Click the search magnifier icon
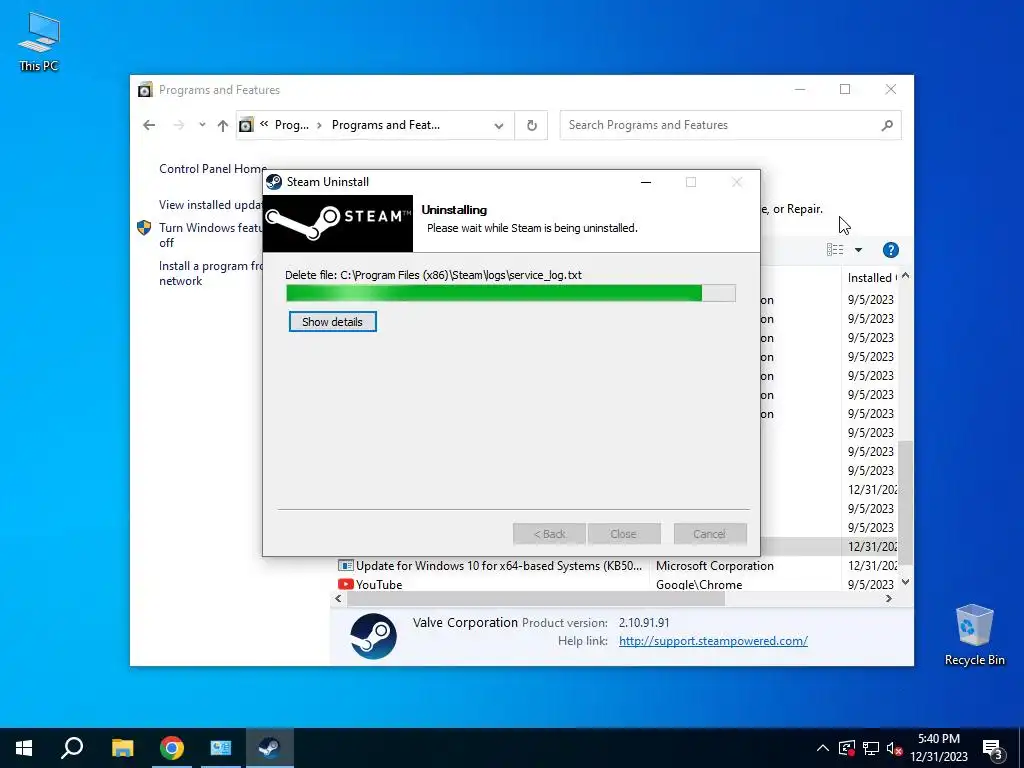This screenshot has height=768, width=1024. coord(887,125)
